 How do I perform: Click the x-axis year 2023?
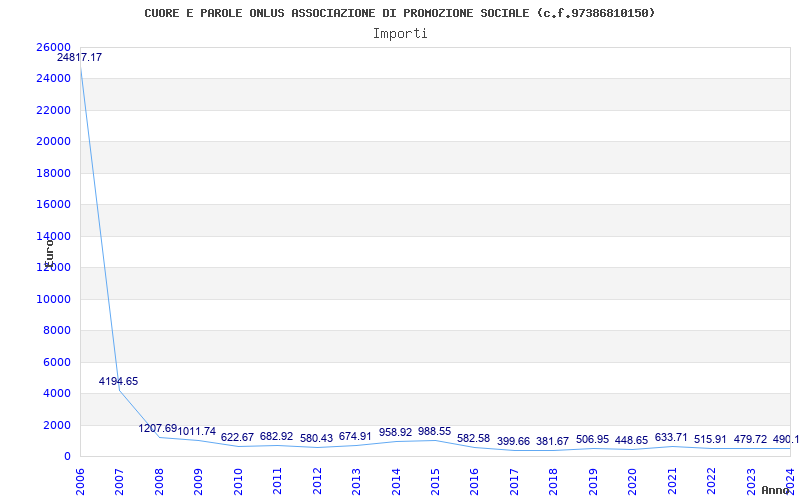(x=751, y=482)
